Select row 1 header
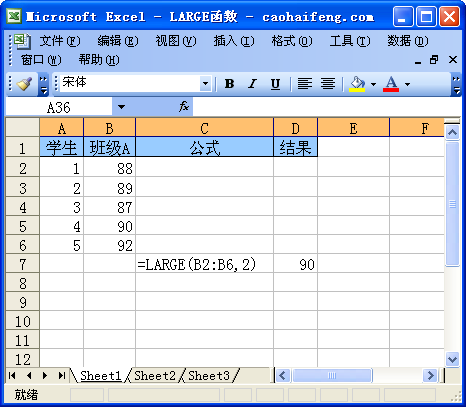The height and width of the screenshot is (407, 466). [x=22, y=148]
